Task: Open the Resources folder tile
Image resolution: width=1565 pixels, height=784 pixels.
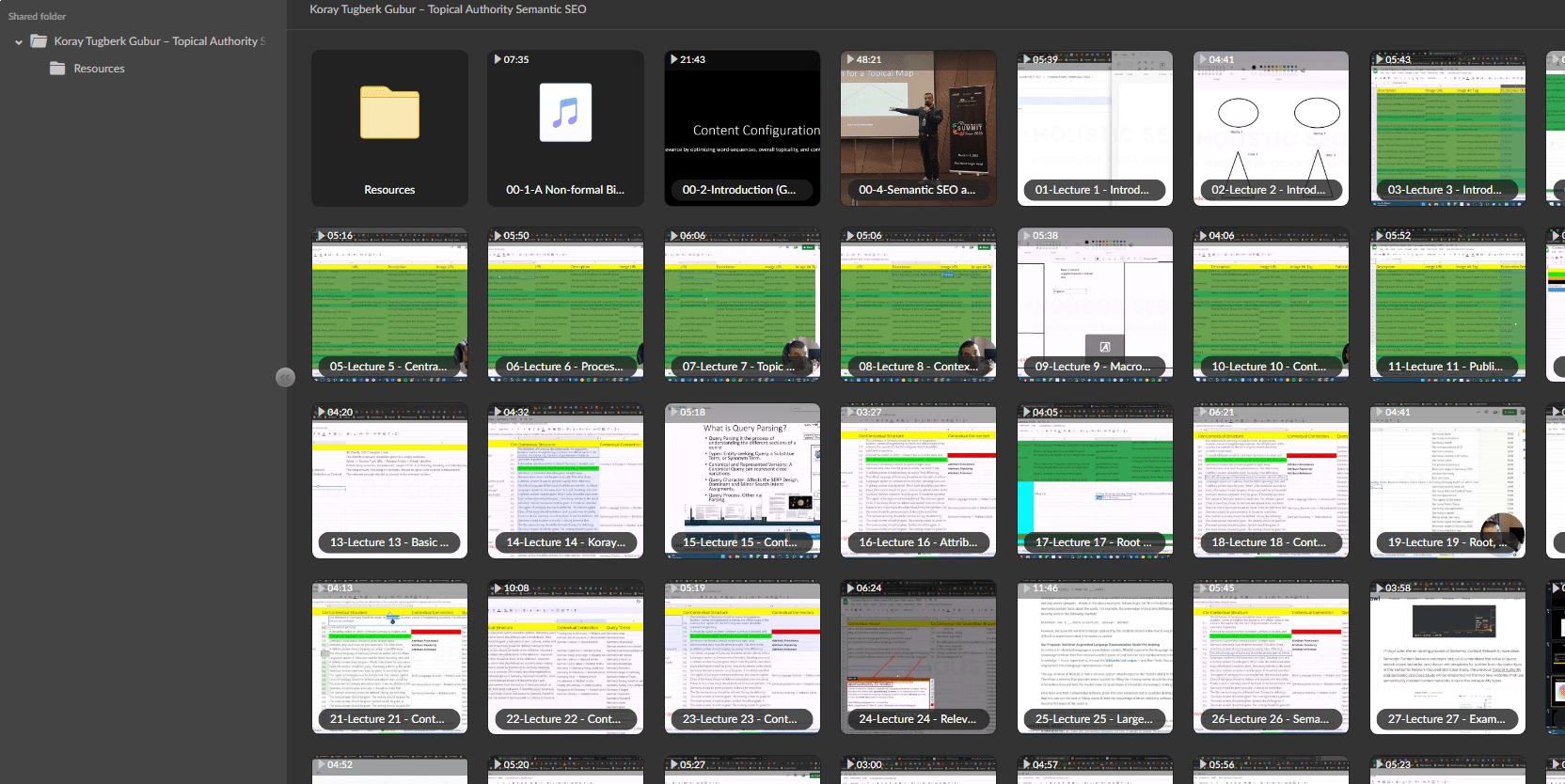Action: click(389, 129)
